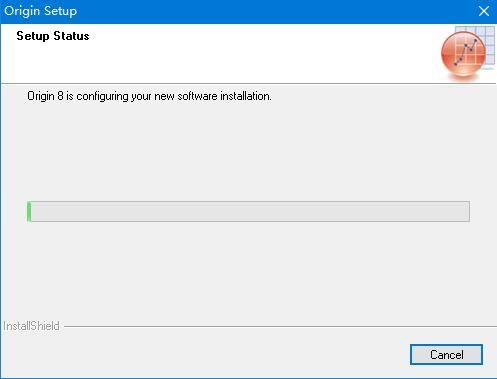The width and height of the screenshot is (497, 379).
Task: Click the words "new software" in status message
Action: [x=186, y=96]
